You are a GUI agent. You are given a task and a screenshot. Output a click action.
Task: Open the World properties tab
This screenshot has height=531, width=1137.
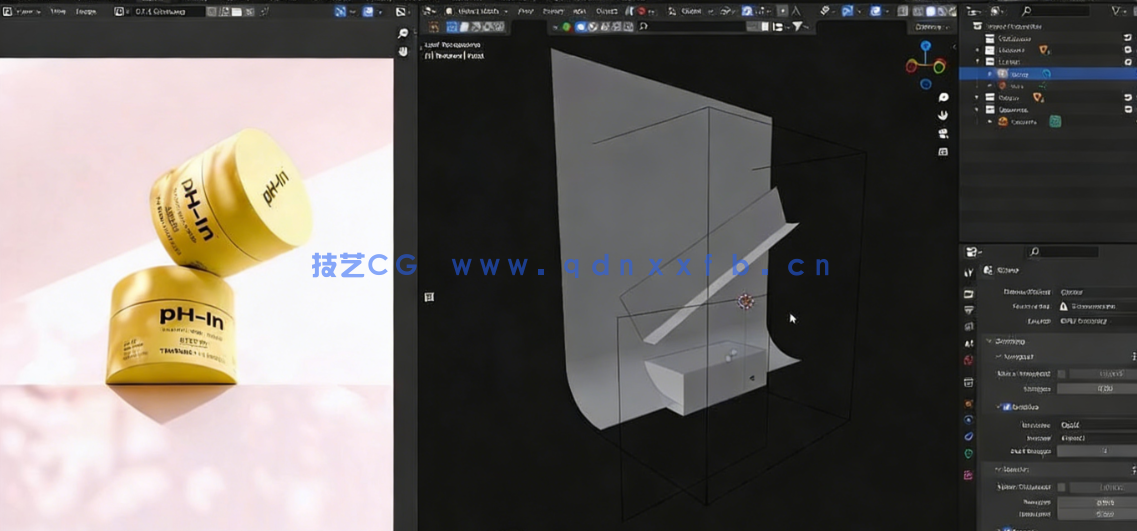pyautogui.click(x=969, y=360)
